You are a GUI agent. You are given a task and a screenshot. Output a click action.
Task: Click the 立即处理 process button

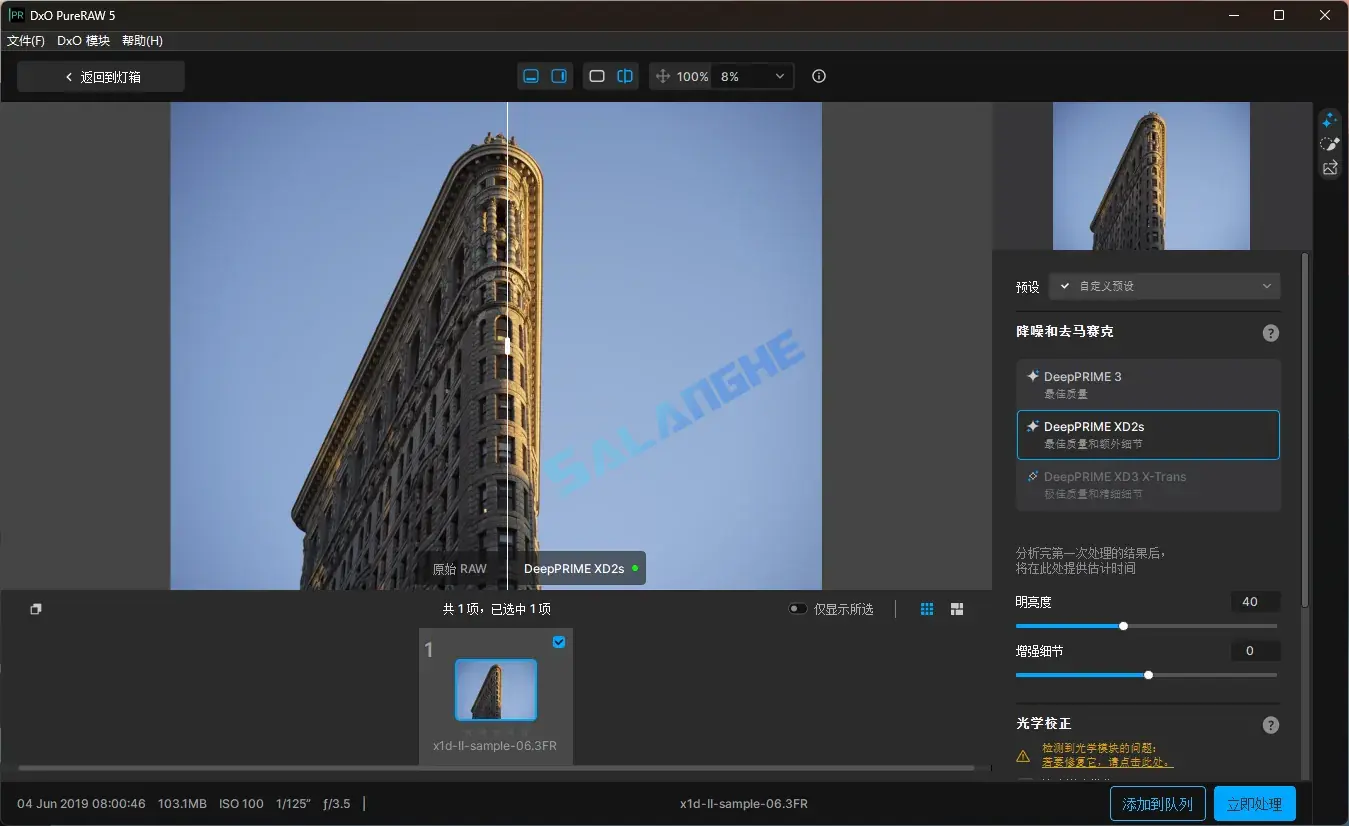click(1254, 803)
